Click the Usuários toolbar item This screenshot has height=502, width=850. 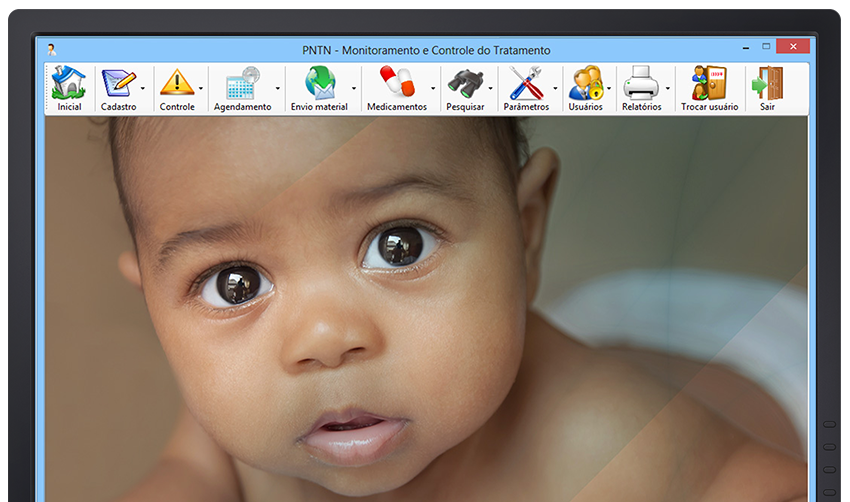(x=585, y=88)
